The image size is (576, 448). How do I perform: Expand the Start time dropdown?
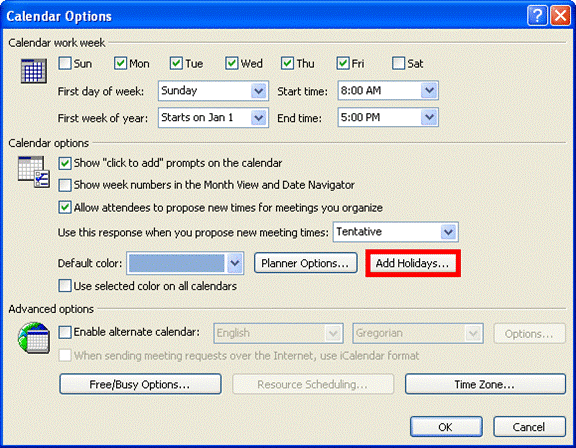(x=388, y=91)
